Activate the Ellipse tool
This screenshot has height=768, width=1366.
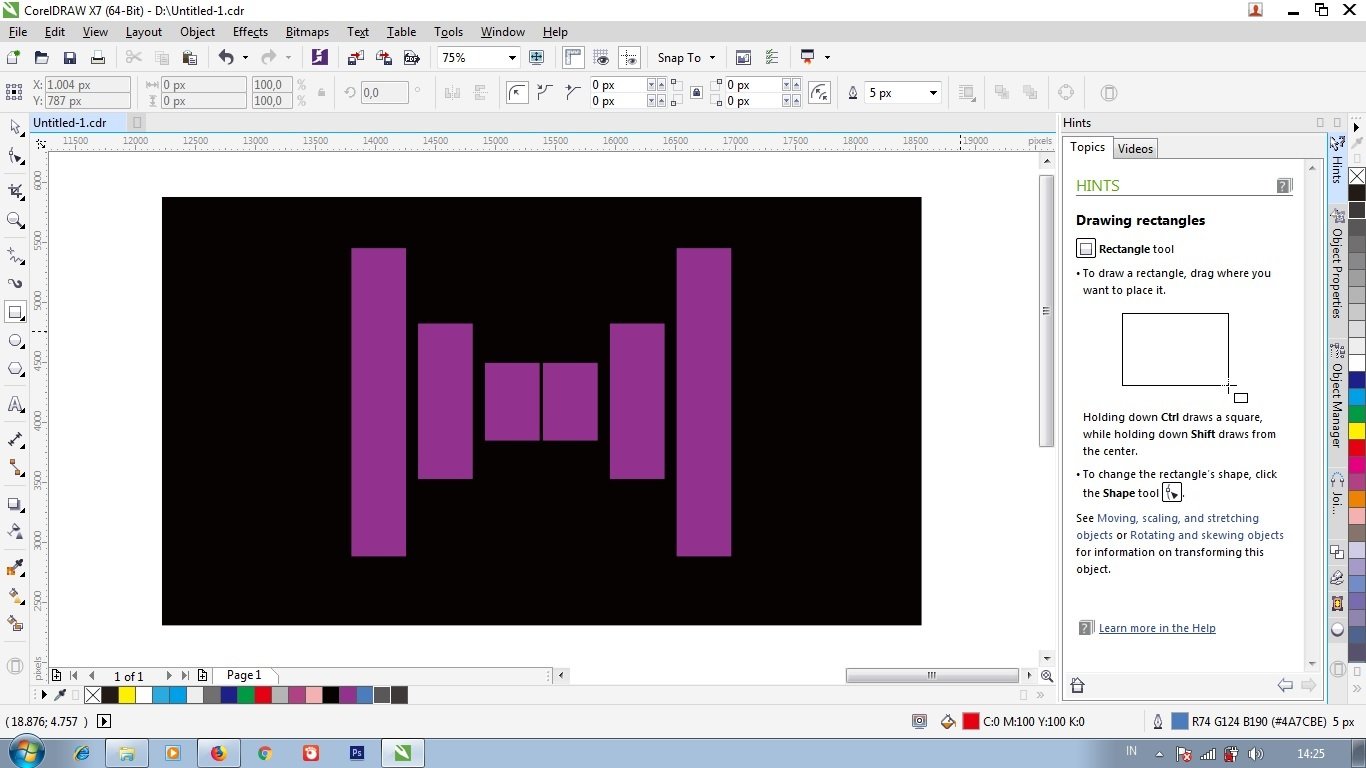tap(15, 341)
